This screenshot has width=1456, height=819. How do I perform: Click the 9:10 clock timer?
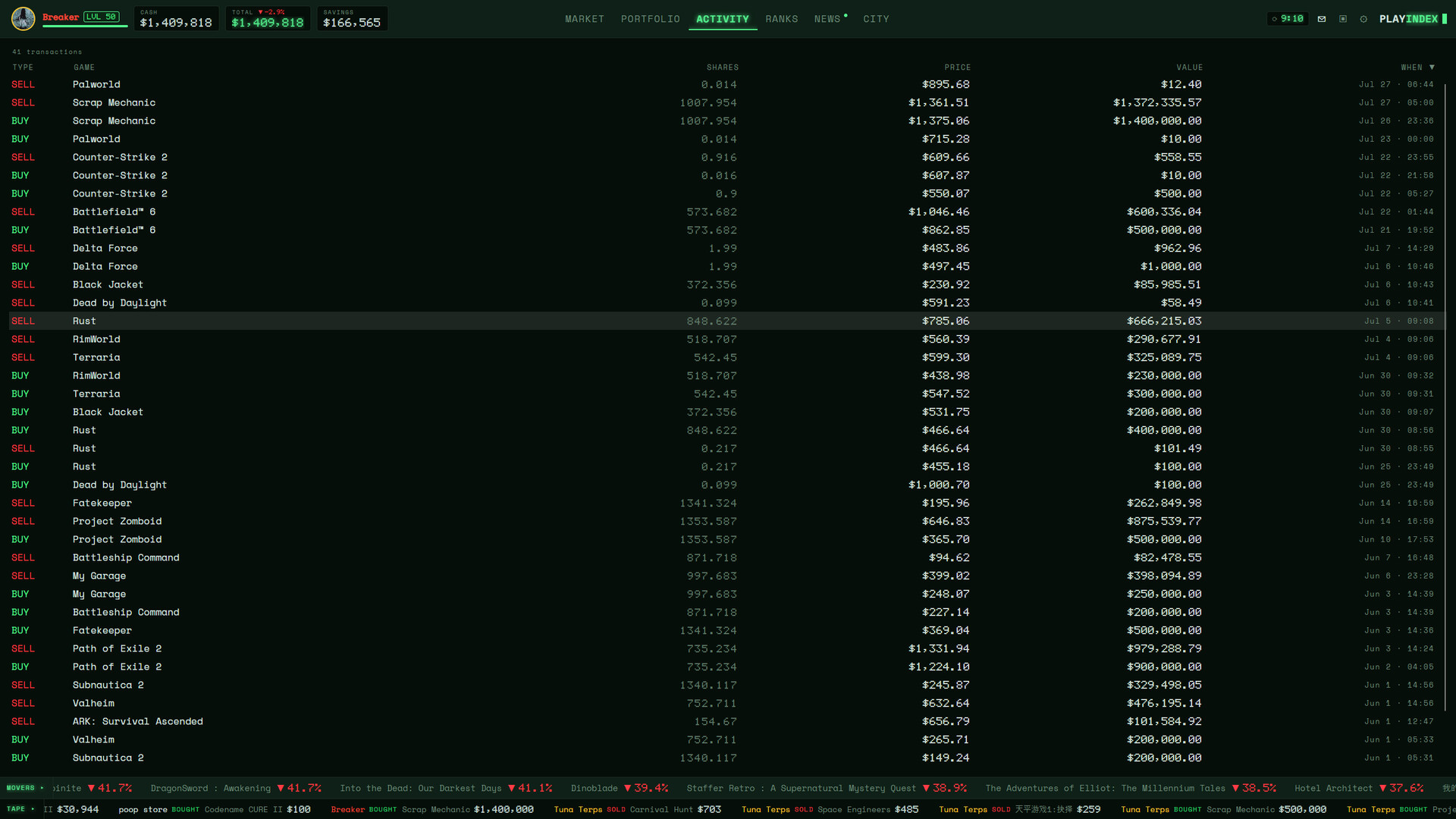[x=1288, y=19]
